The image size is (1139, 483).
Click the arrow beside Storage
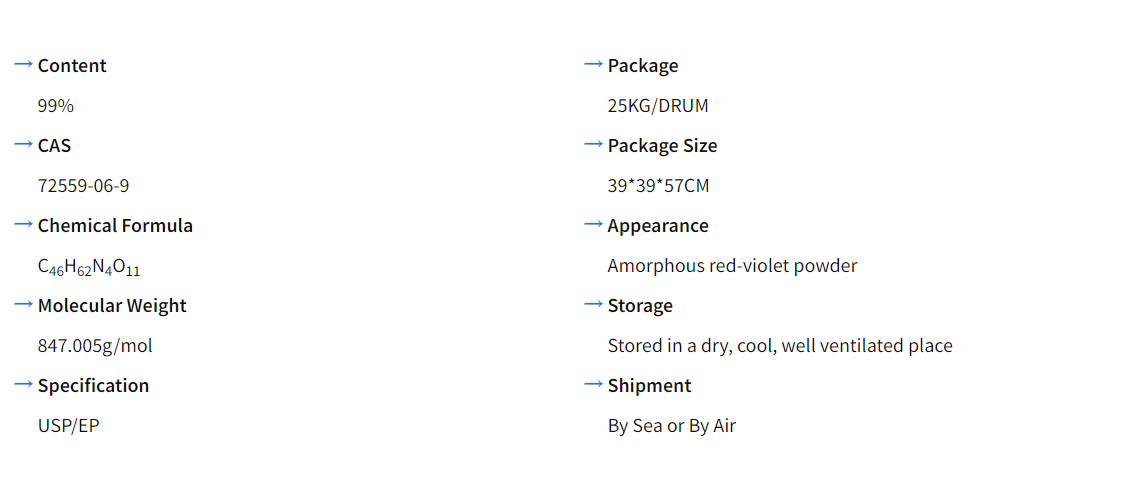594,304
